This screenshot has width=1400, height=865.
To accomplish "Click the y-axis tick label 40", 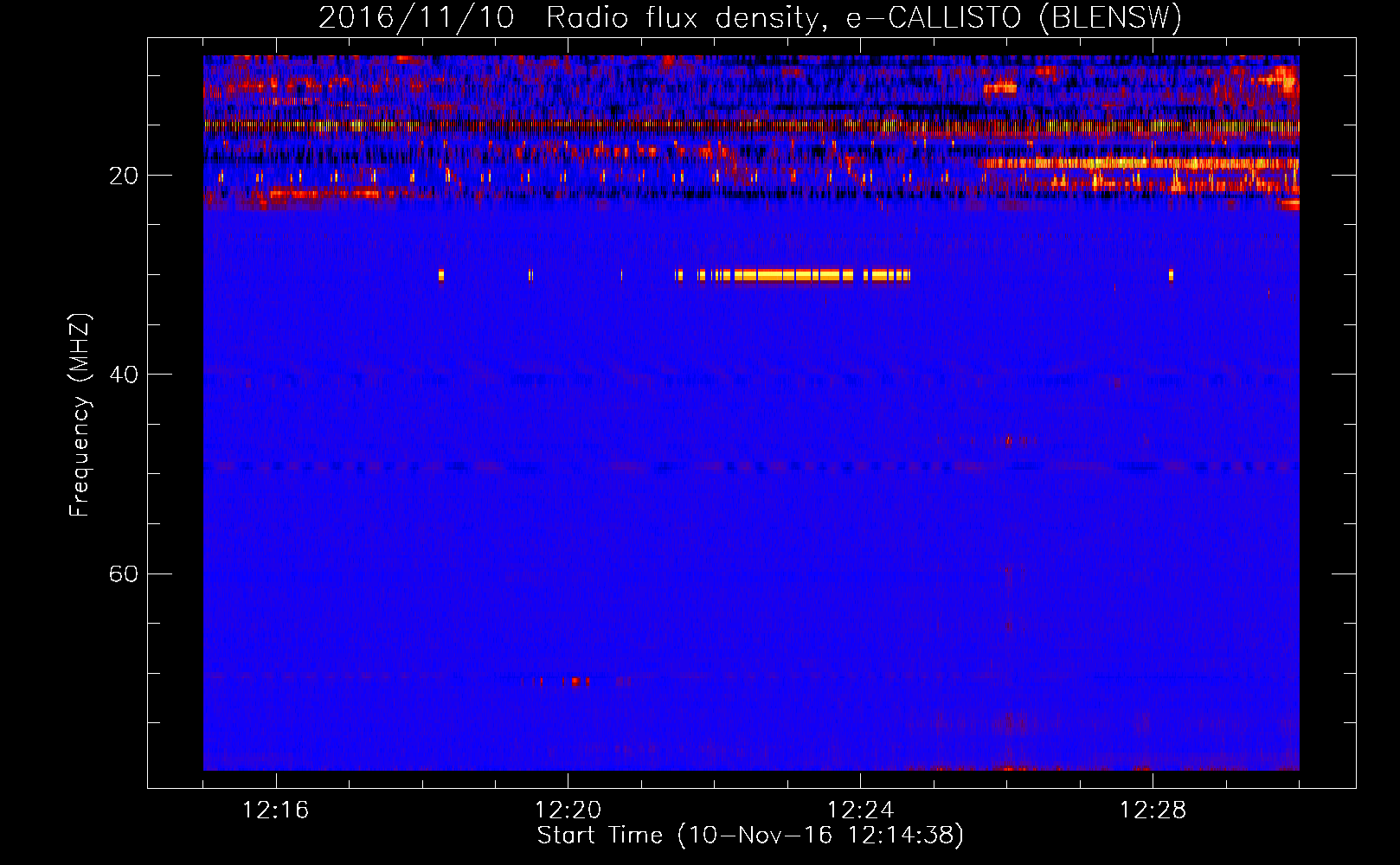I will pyautogui.click(x=124, y=375).
